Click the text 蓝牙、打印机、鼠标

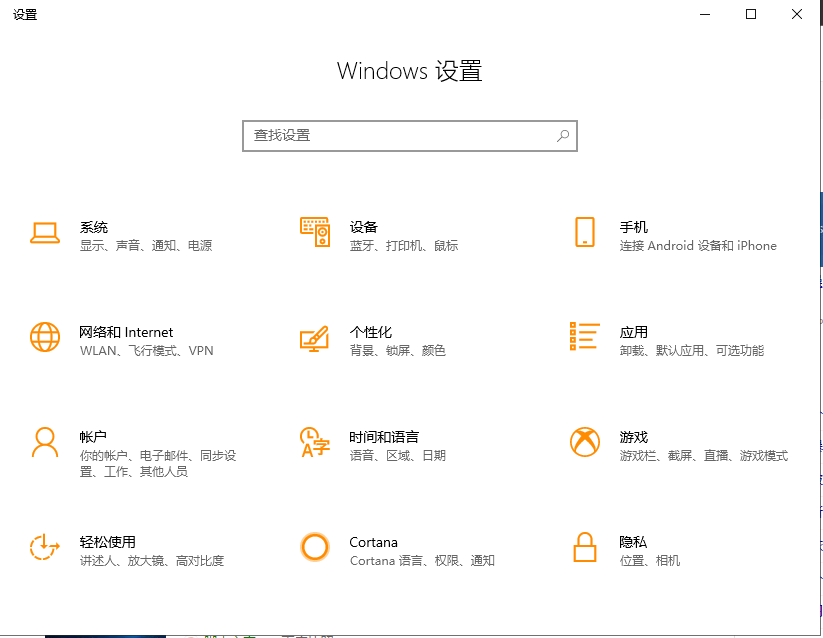click(x=404, y=246)
